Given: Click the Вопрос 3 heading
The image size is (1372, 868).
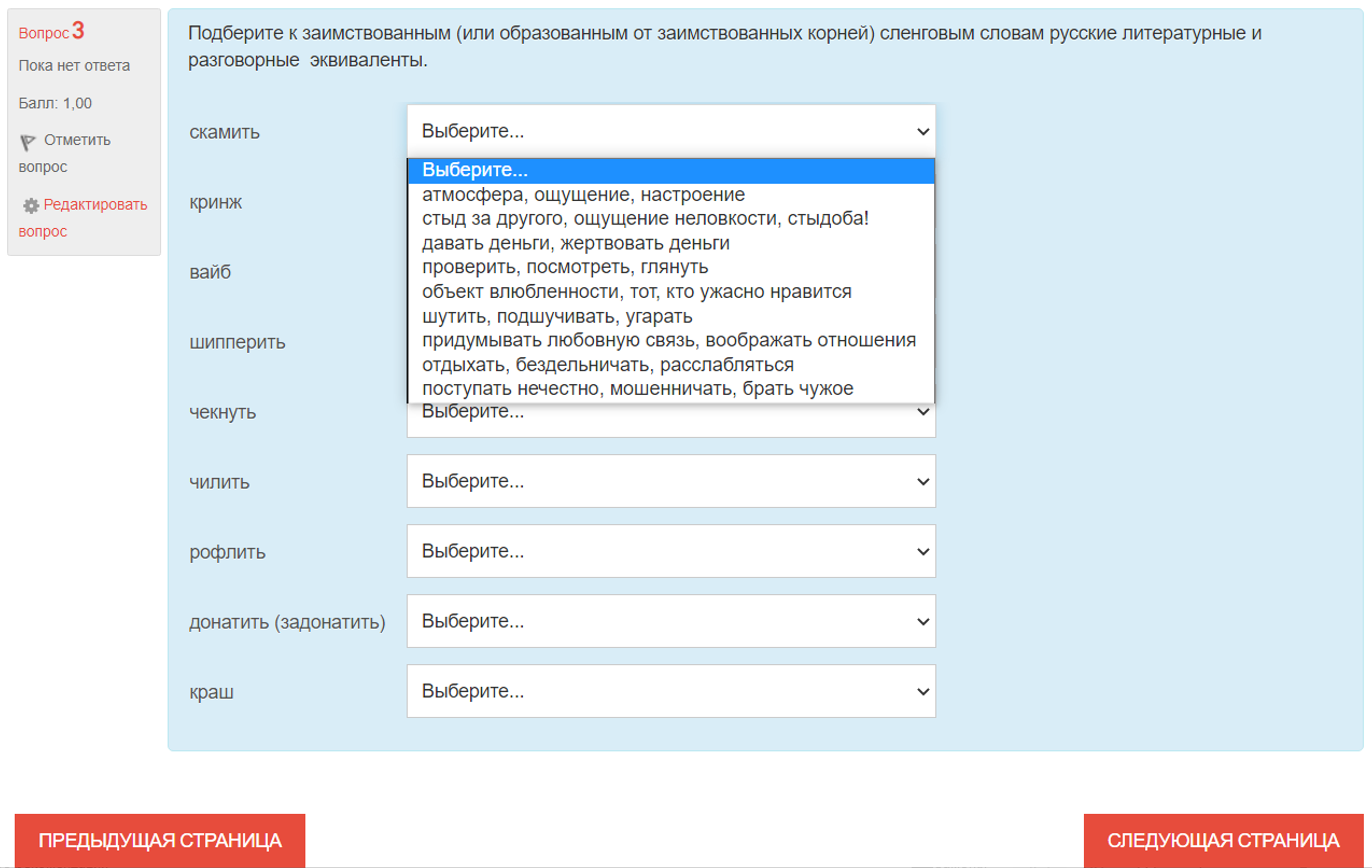Looking at the screenshot, I should tap(52, 32).
